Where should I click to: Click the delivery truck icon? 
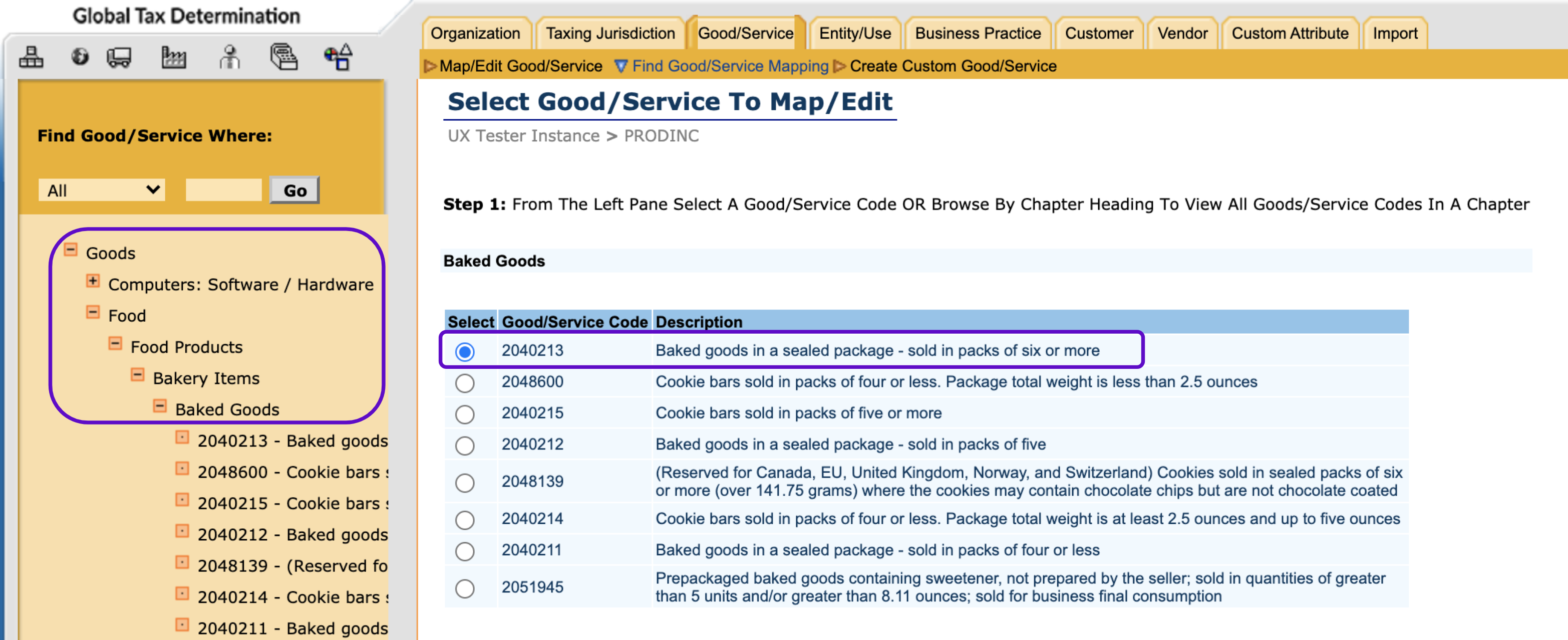[x=119, y=58]
